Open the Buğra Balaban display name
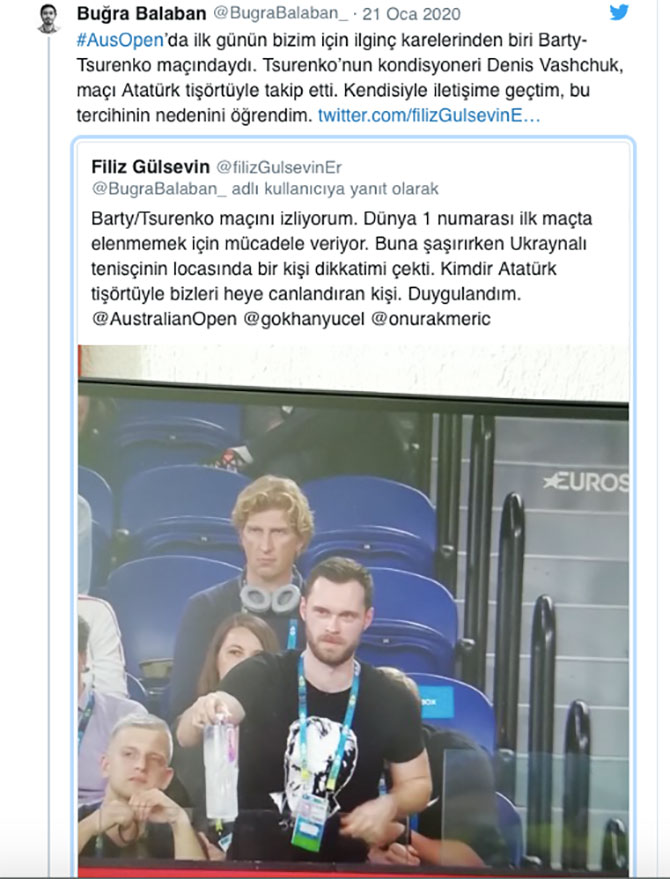Viewport: 670px width, 879px height. 141,13
